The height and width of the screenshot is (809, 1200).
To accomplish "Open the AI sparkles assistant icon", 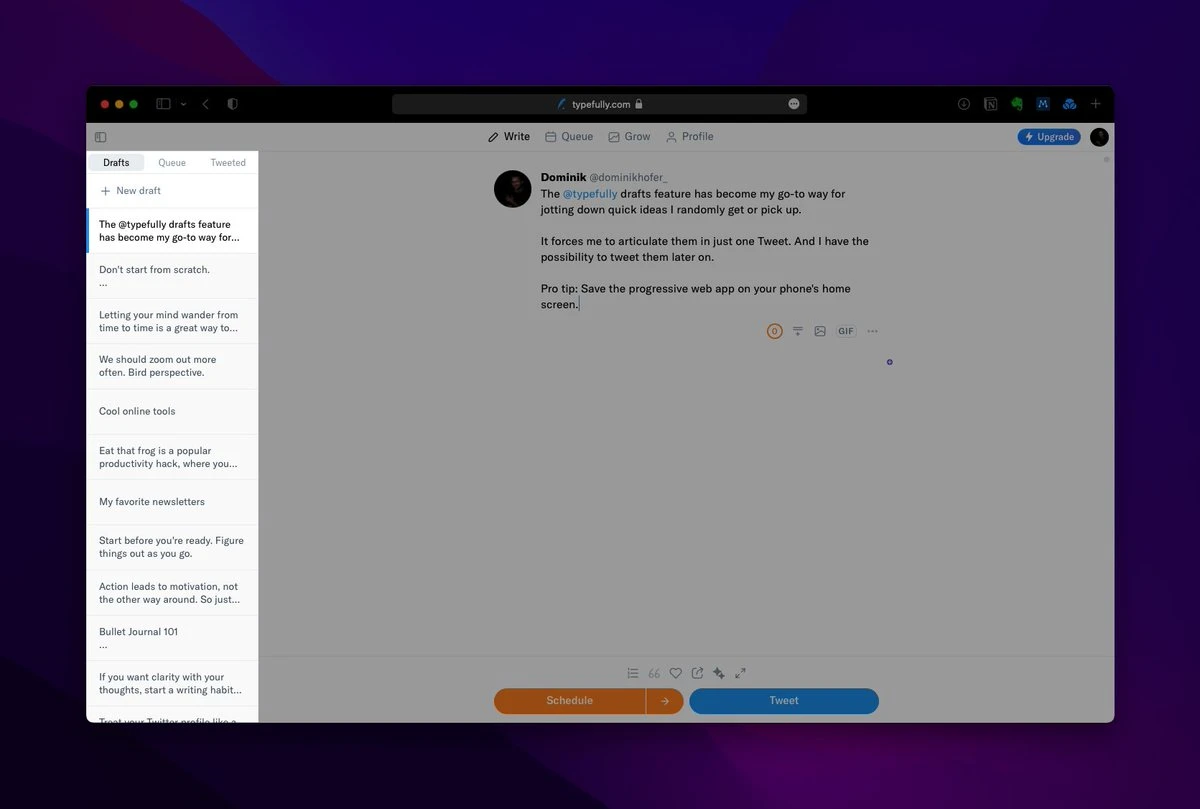I will click(x=718, y=673).
